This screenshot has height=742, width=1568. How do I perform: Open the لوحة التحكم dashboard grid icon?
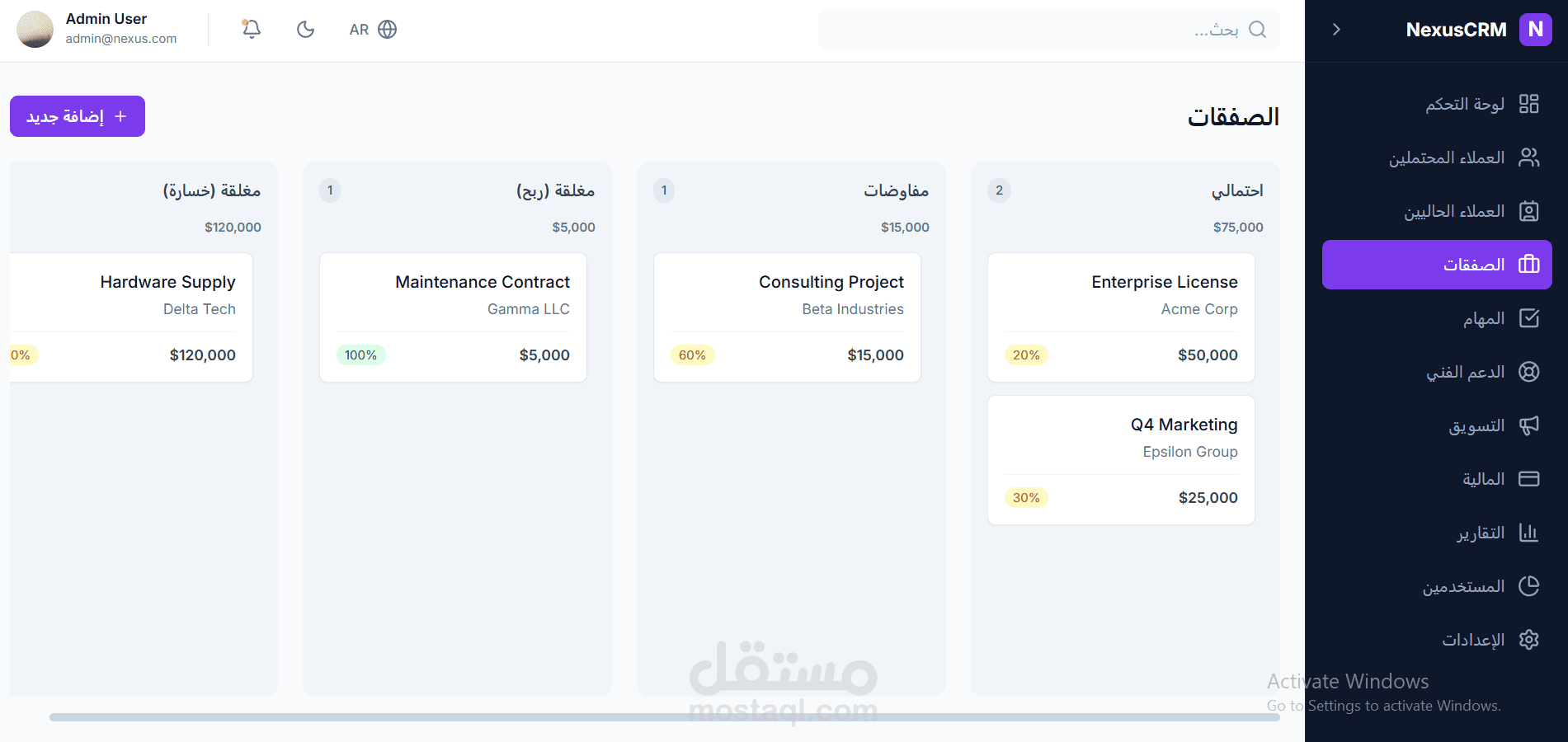1528,104
